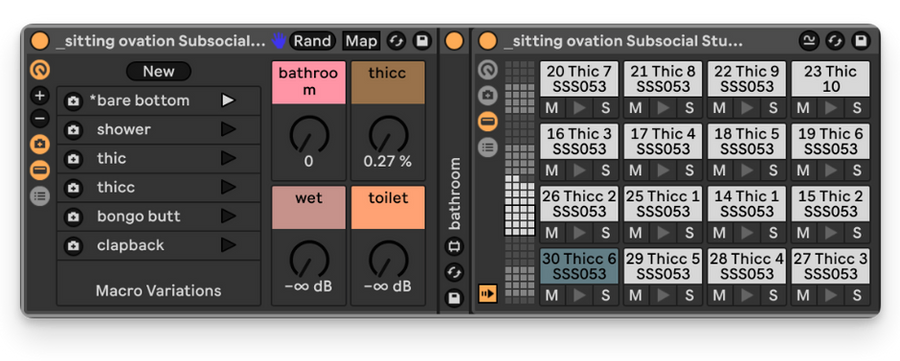Select the 14 Thic 1 pad
This screenshot has height=361, width=900.
[747, 204]
